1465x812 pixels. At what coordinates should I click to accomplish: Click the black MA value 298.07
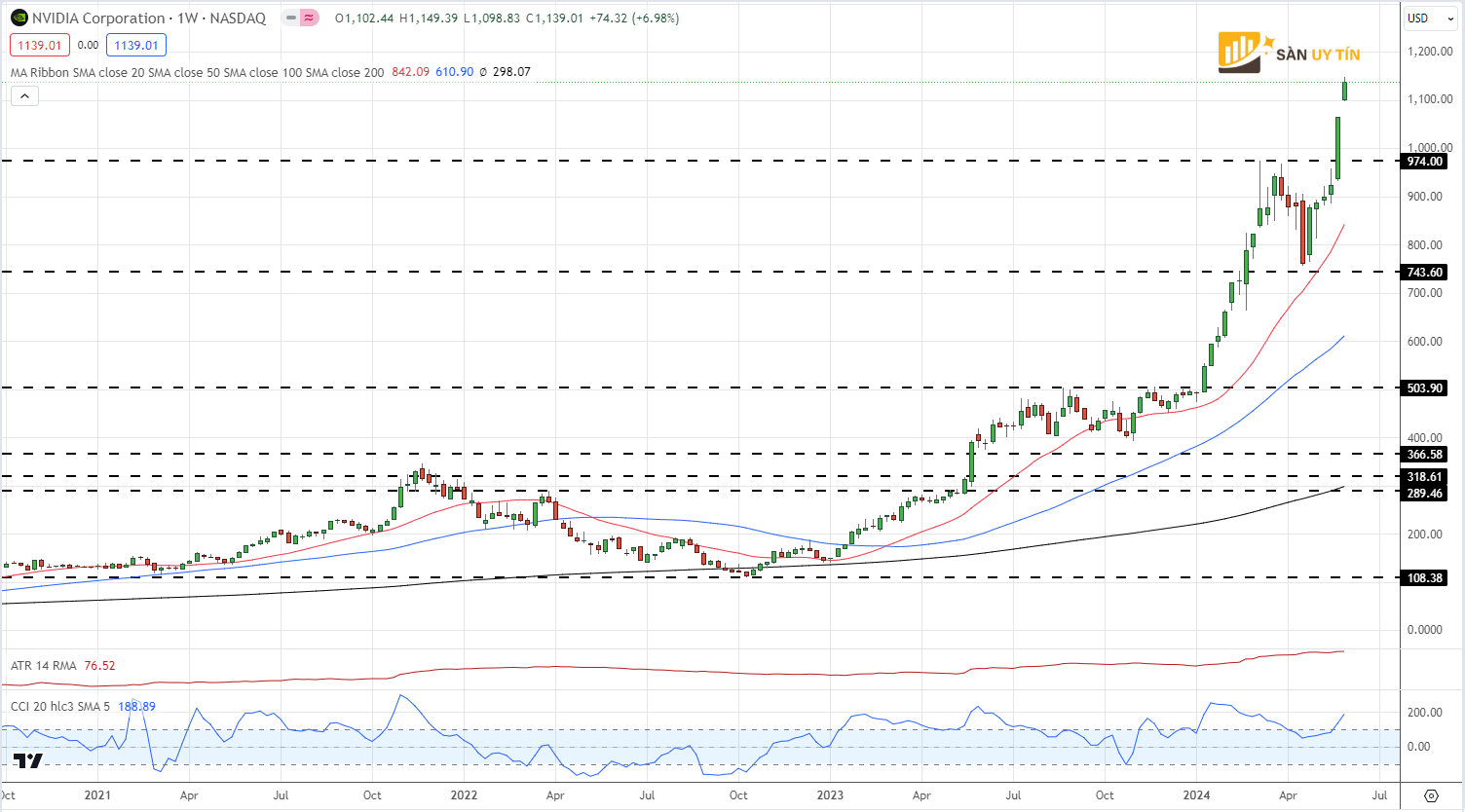[511, 72]
